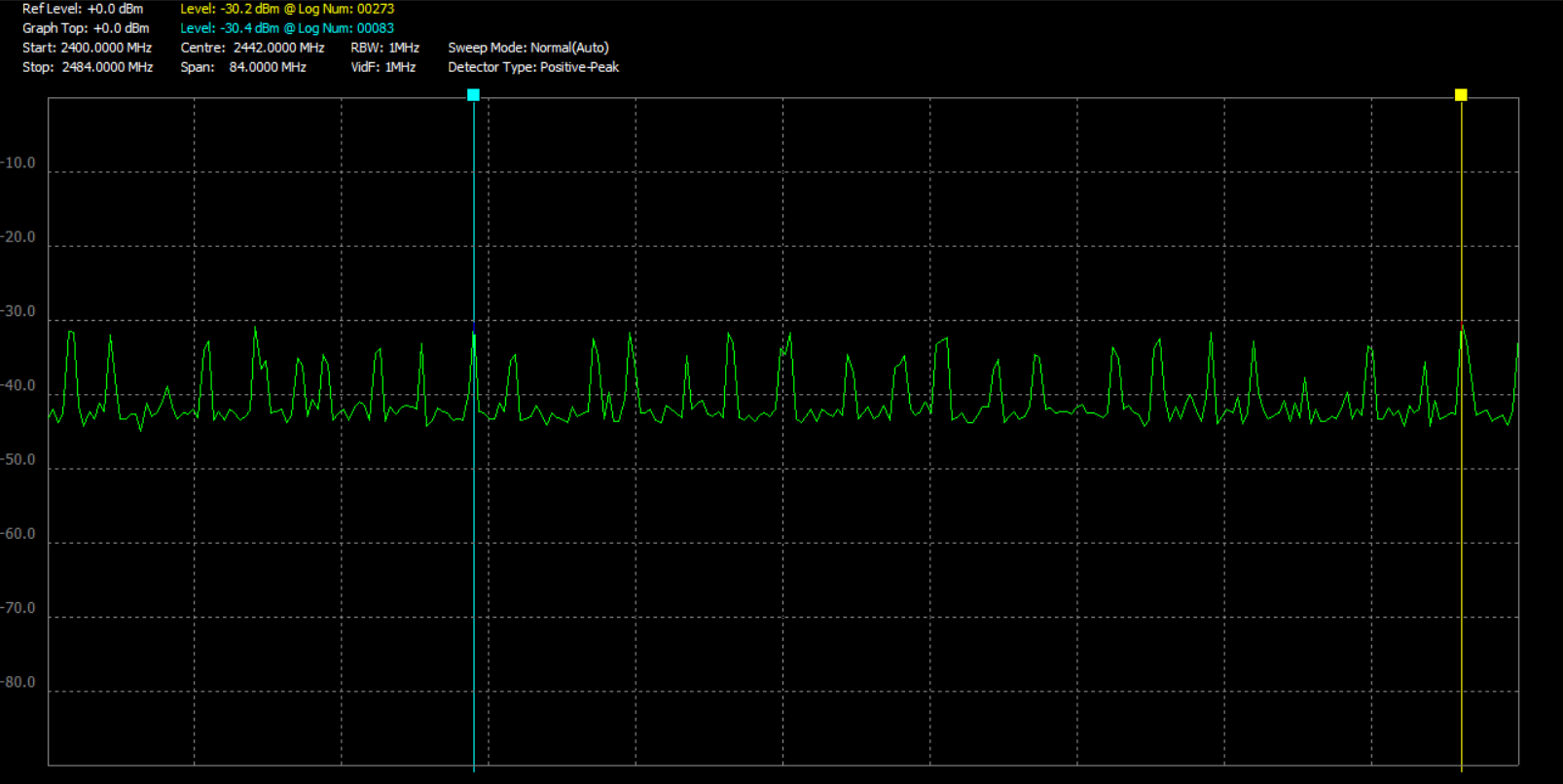
Task: Click the -80.0 label on the vertical axis
Action: click(x=18, y=683)
